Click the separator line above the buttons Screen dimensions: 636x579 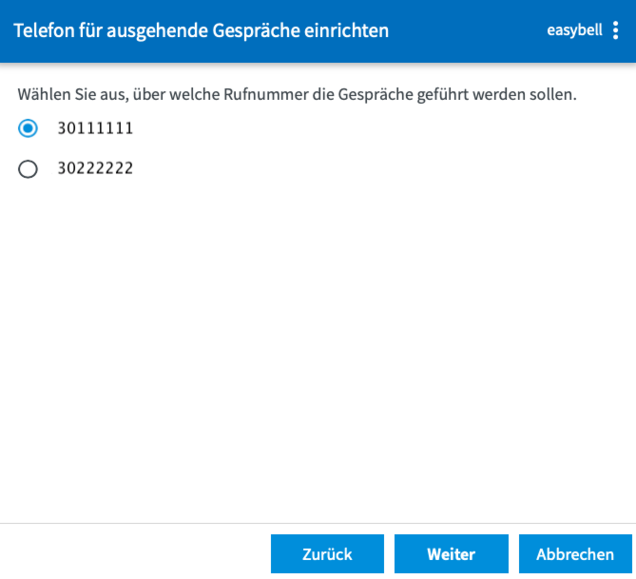[318, 523]
